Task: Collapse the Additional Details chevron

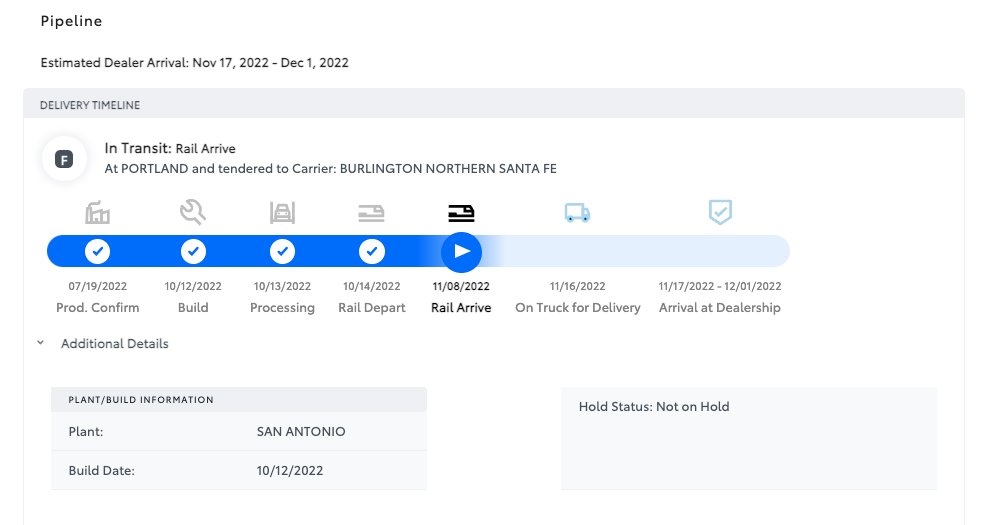Action: 40,343
